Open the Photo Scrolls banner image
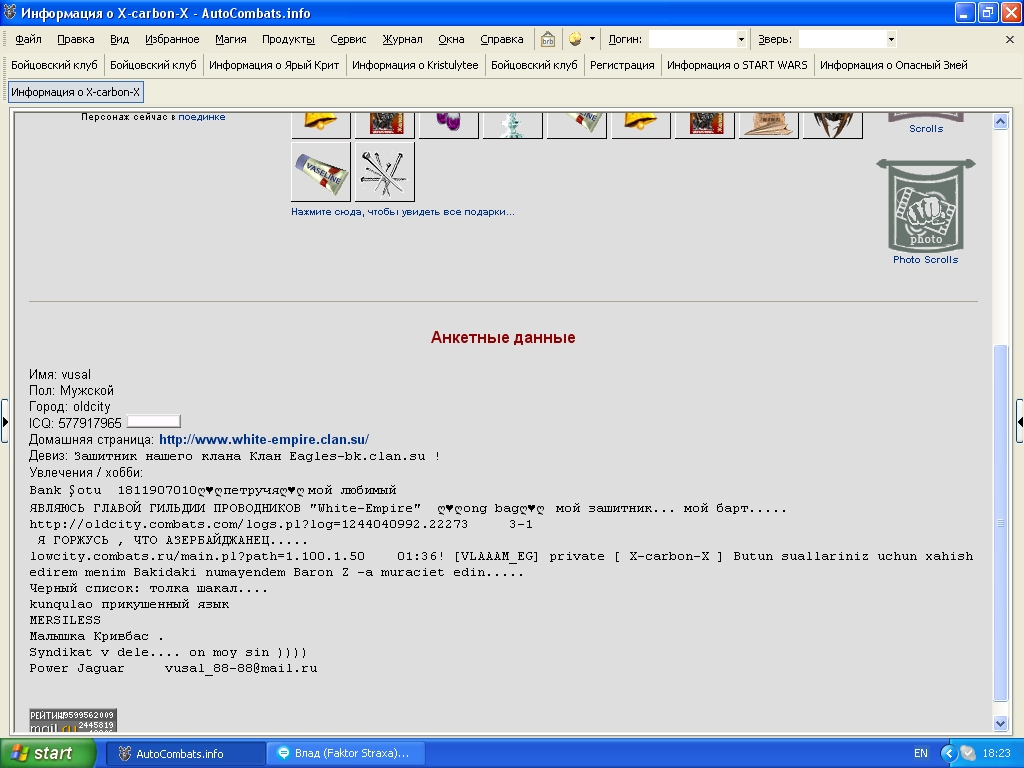1024x768 pixels. (925, 206)
